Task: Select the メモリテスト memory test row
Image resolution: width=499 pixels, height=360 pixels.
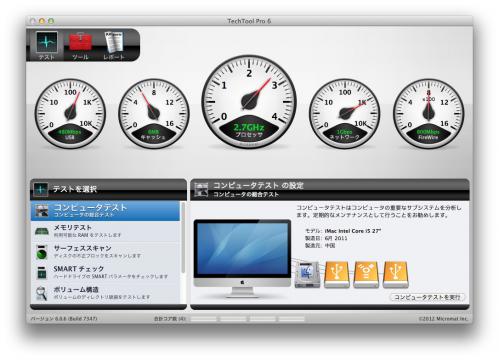Action: (105, 231)
